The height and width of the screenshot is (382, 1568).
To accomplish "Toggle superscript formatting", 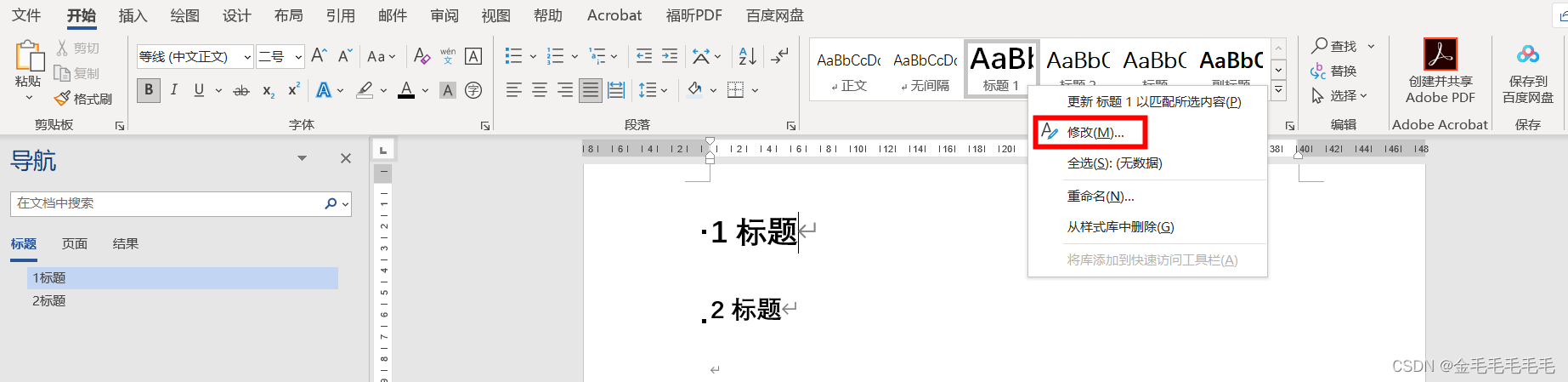I will click(x=294, y=90).
